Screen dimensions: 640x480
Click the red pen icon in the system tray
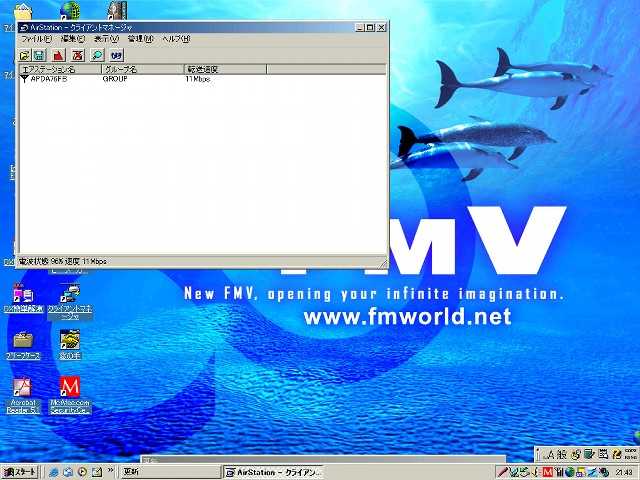click(x=503, y=473)
